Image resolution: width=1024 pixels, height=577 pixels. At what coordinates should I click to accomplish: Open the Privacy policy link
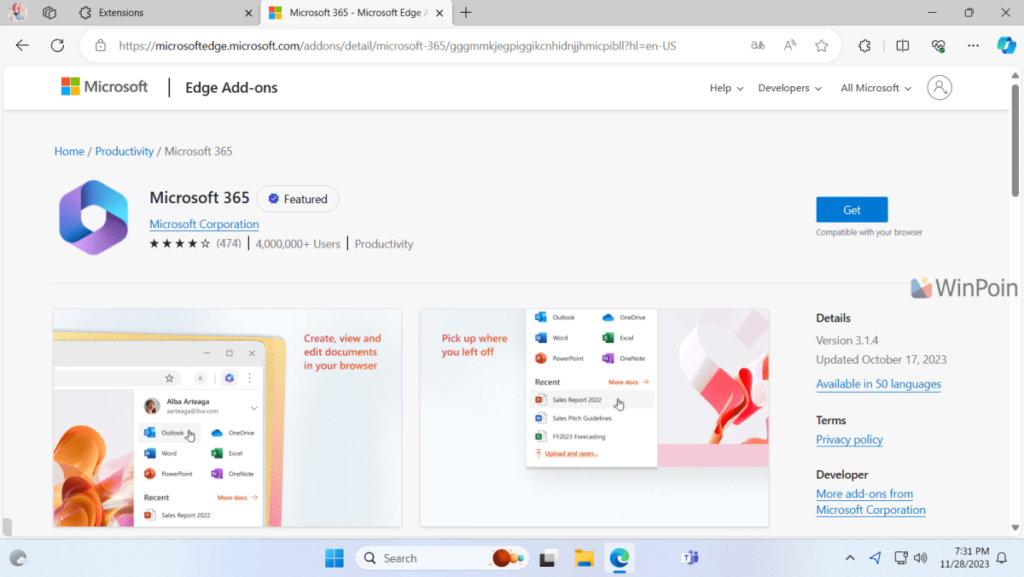(849, 439)
